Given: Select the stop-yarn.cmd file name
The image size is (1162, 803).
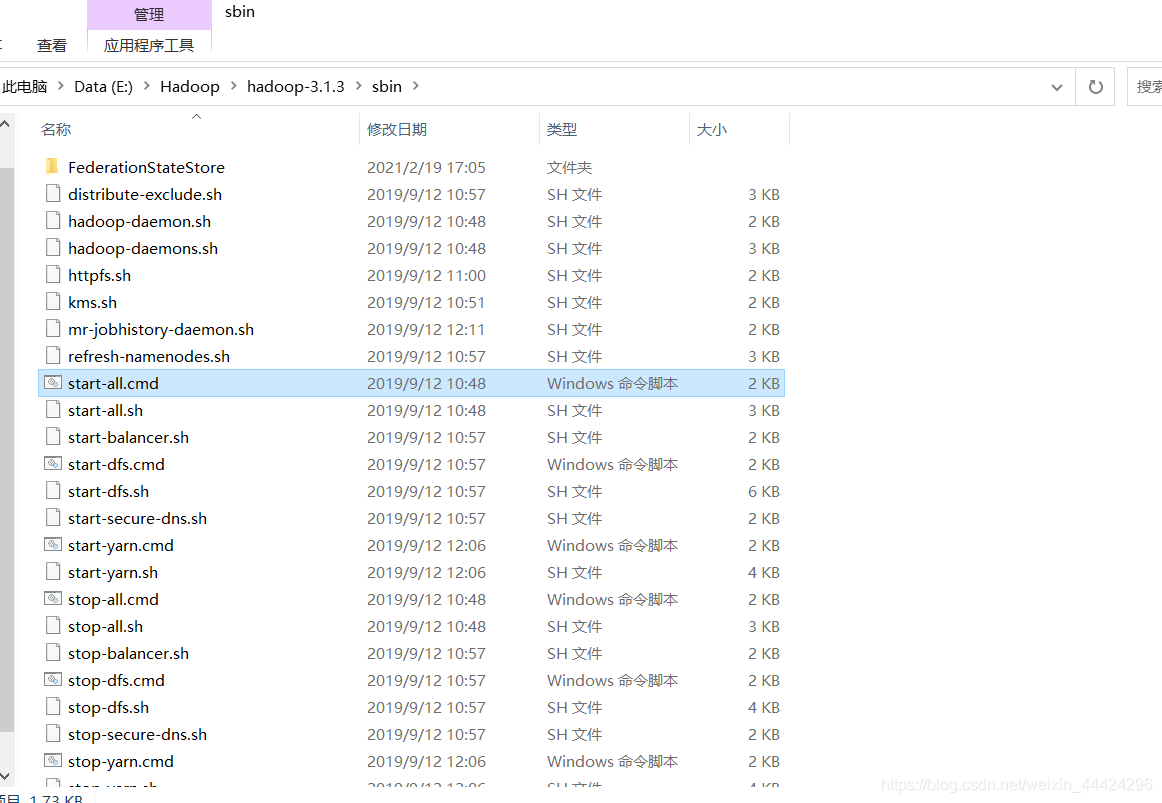Looking at the screenshot, I should coord(121,762).
